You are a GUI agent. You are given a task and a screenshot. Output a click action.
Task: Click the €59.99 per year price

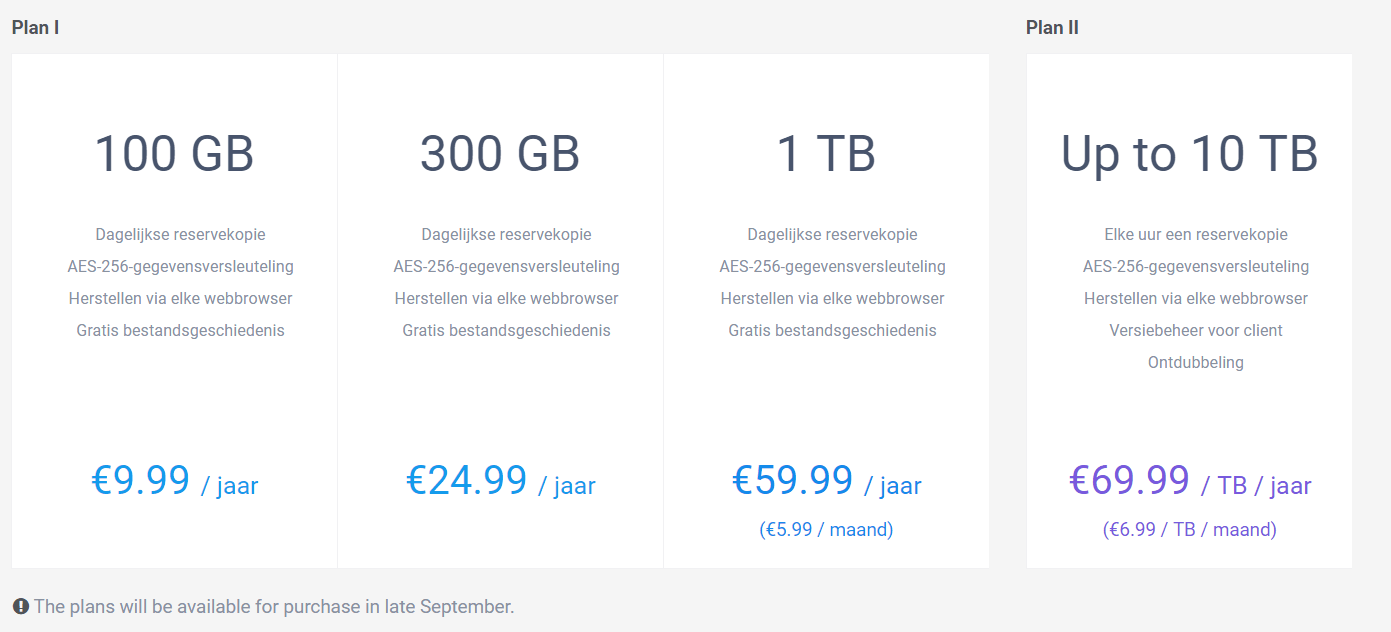(826, 482)
